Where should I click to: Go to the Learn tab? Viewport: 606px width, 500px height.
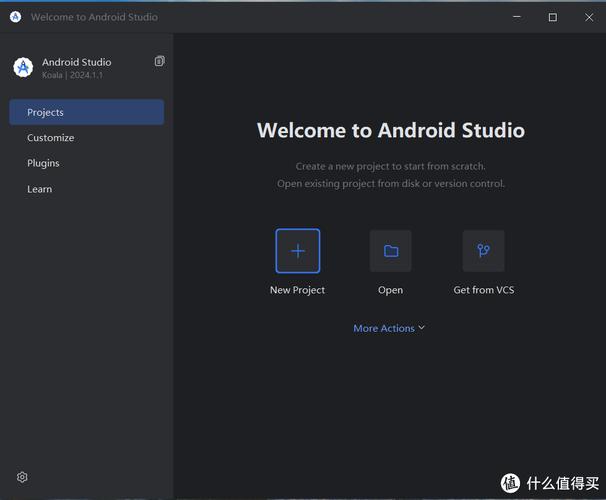click(87, 189)
